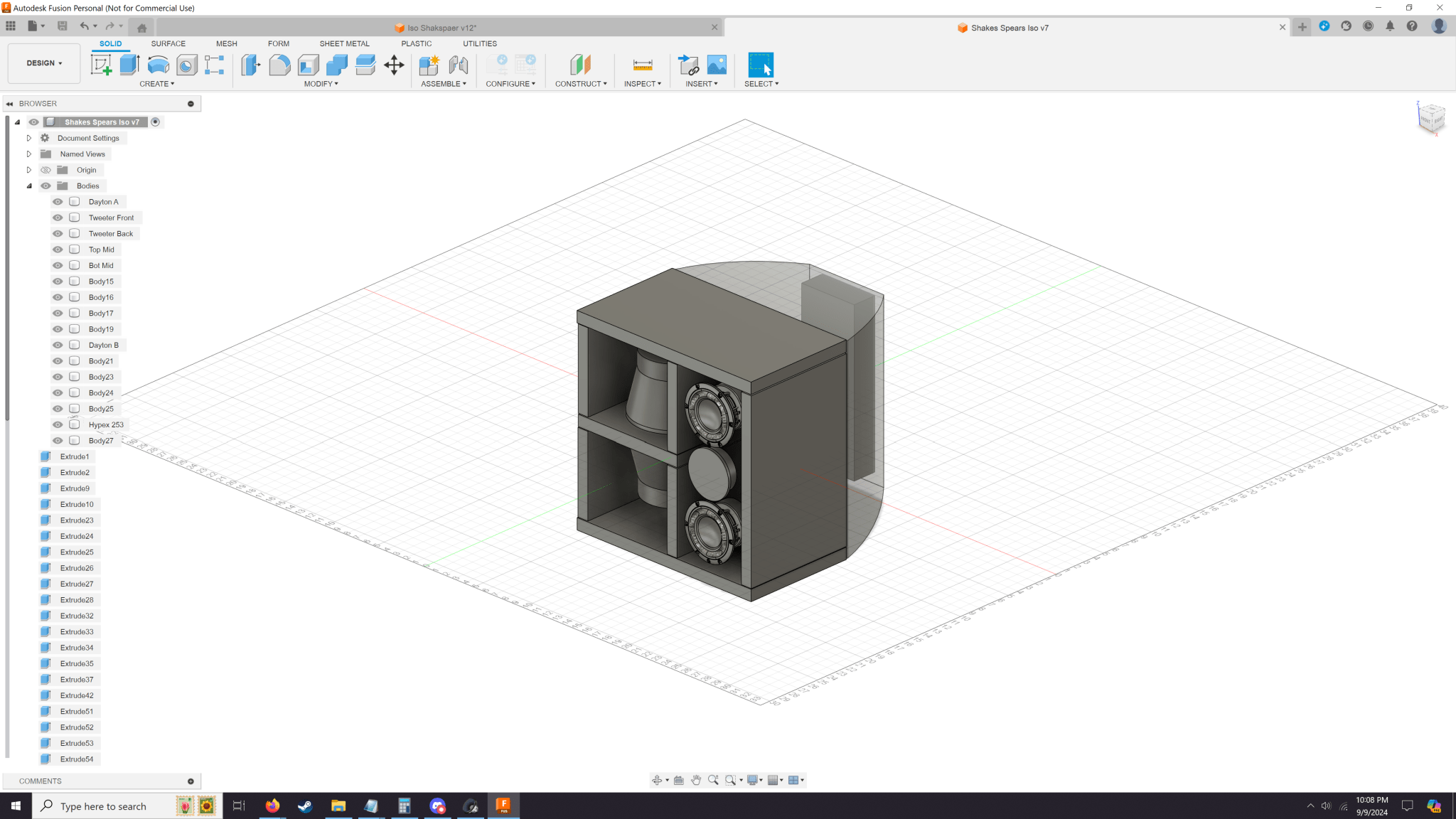
Task: Switch to the UTILITIES tab
Action: [480, 43]
